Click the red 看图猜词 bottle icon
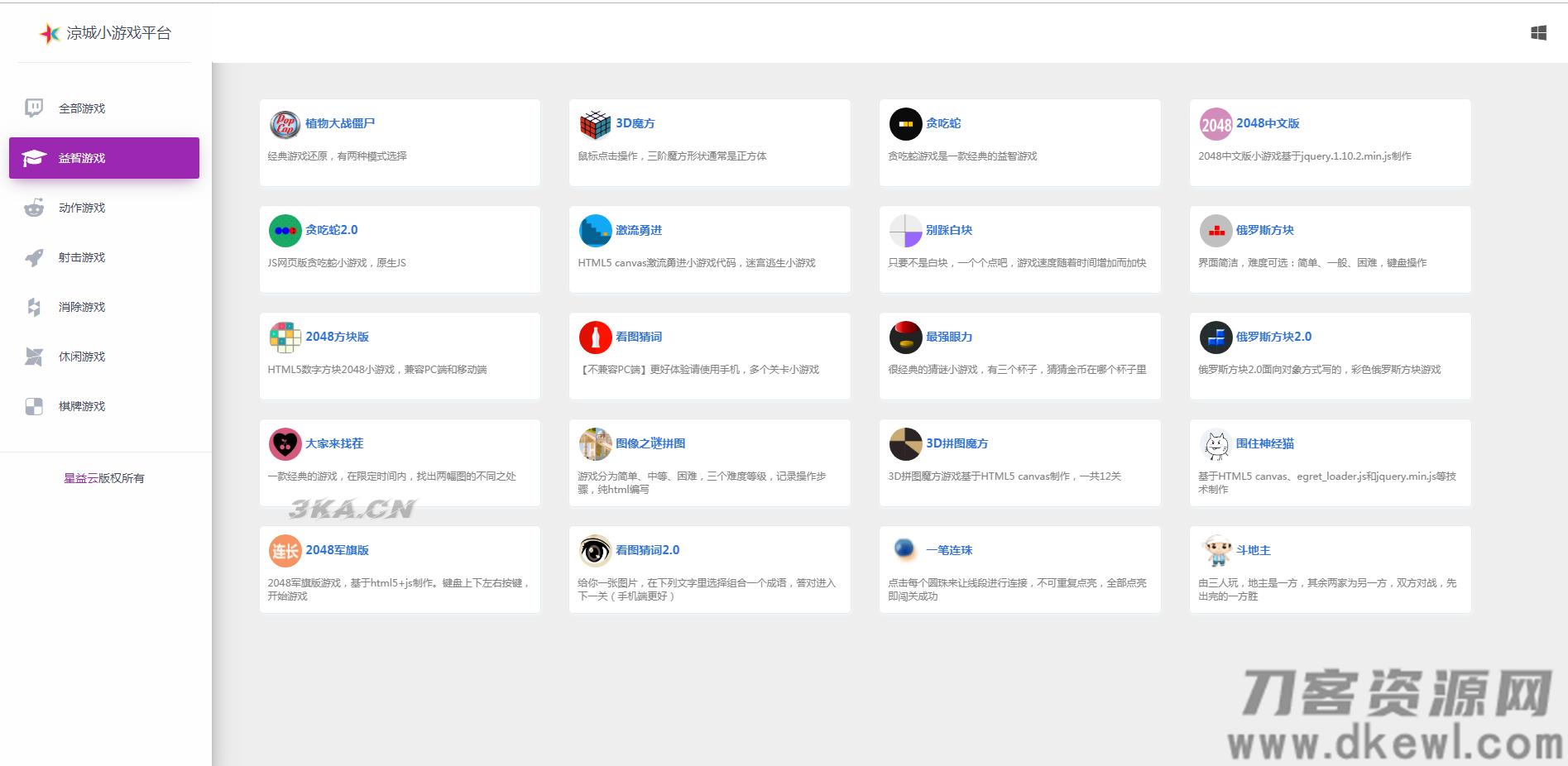This screenshot has width=1568, height=766. pos(595,338)
